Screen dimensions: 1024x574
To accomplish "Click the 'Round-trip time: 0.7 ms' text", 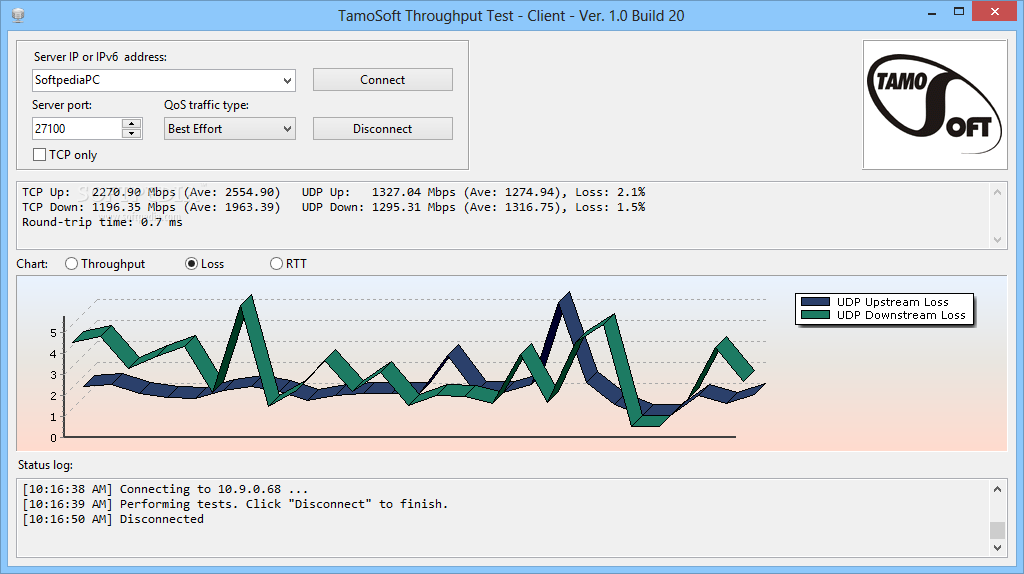I will [x=103, y=222].
